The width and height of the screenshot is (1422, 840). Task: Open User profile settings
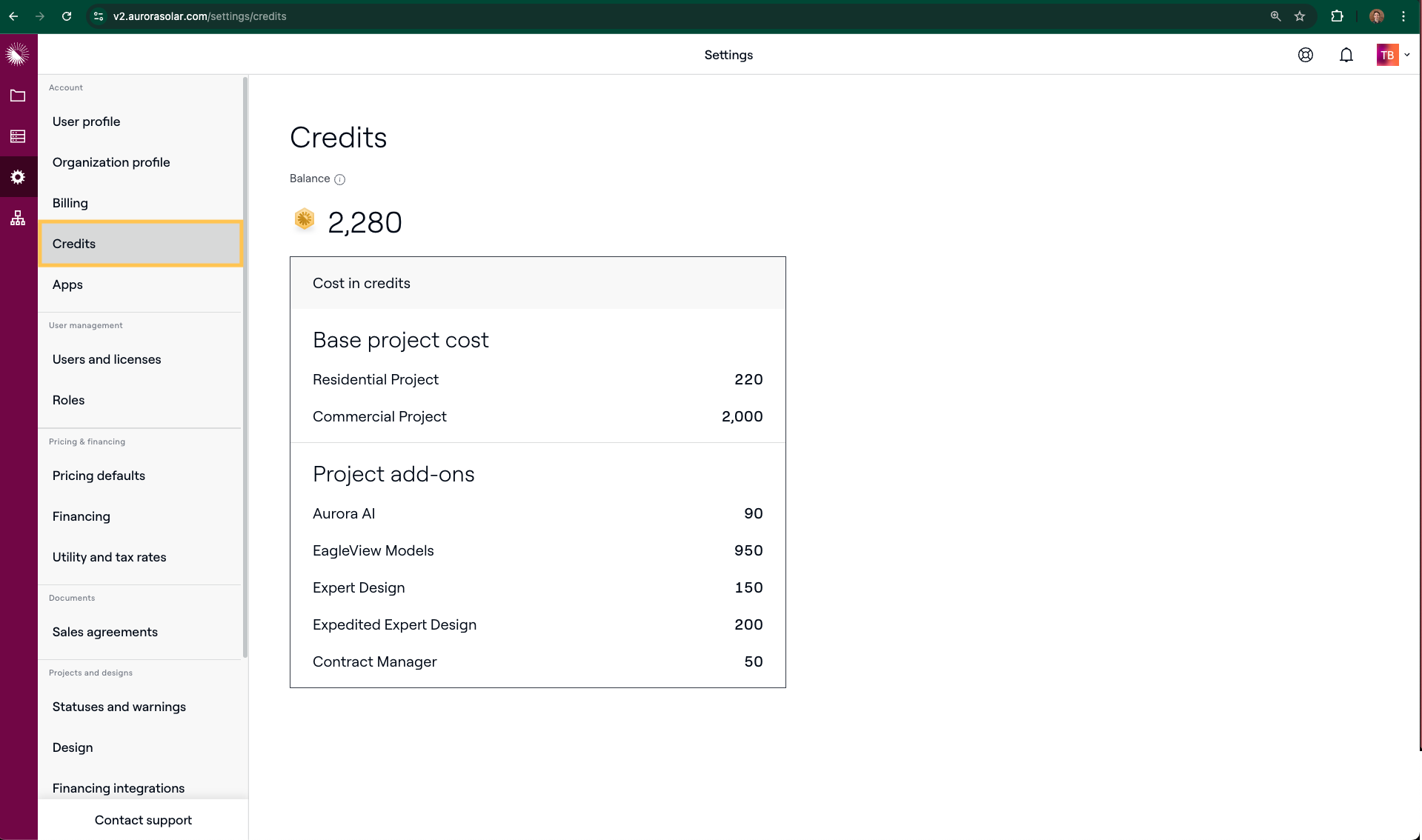pyautogui.click(x=140, y=121)
